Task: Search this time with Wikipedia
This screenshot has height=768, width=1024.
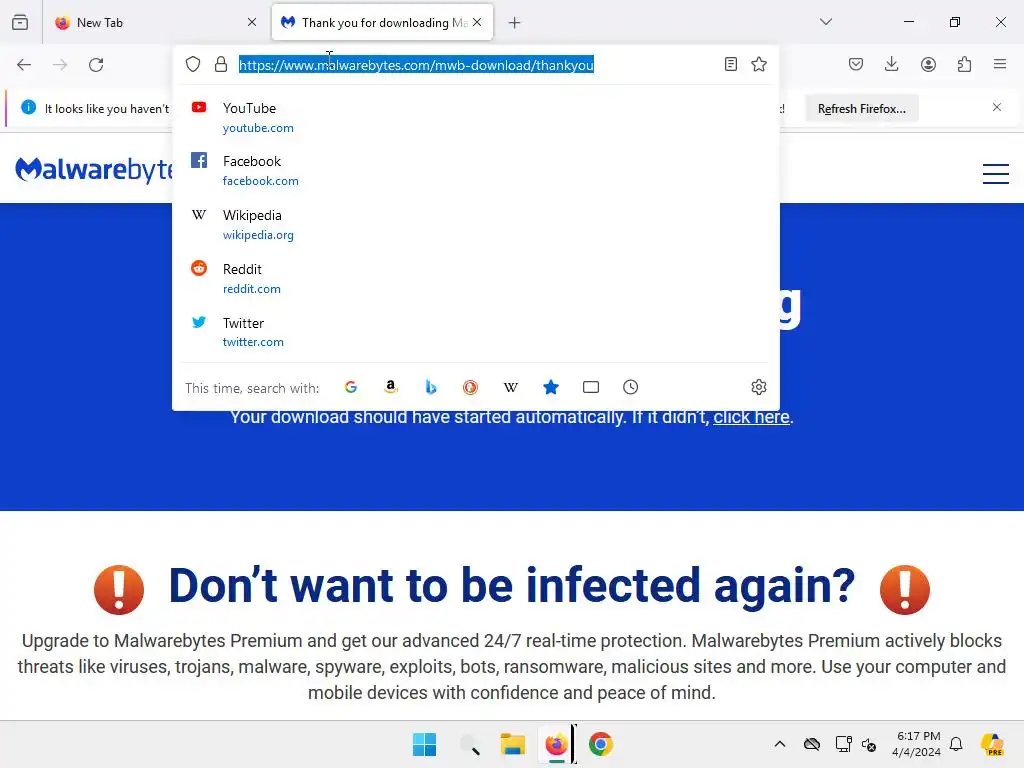Action: 511,387
